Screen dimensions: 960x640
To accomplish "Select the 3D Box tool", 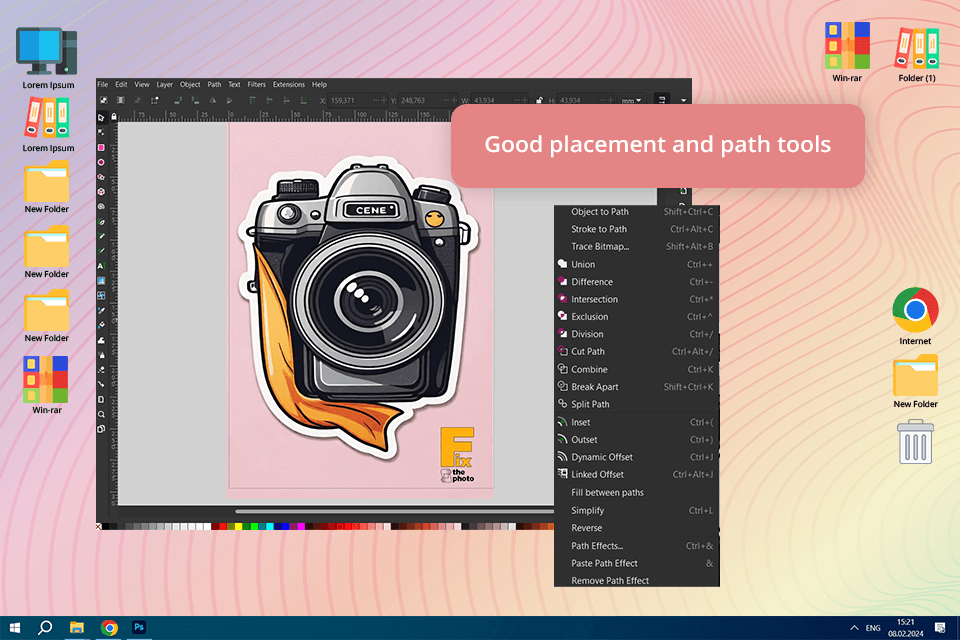I will 101,192.
